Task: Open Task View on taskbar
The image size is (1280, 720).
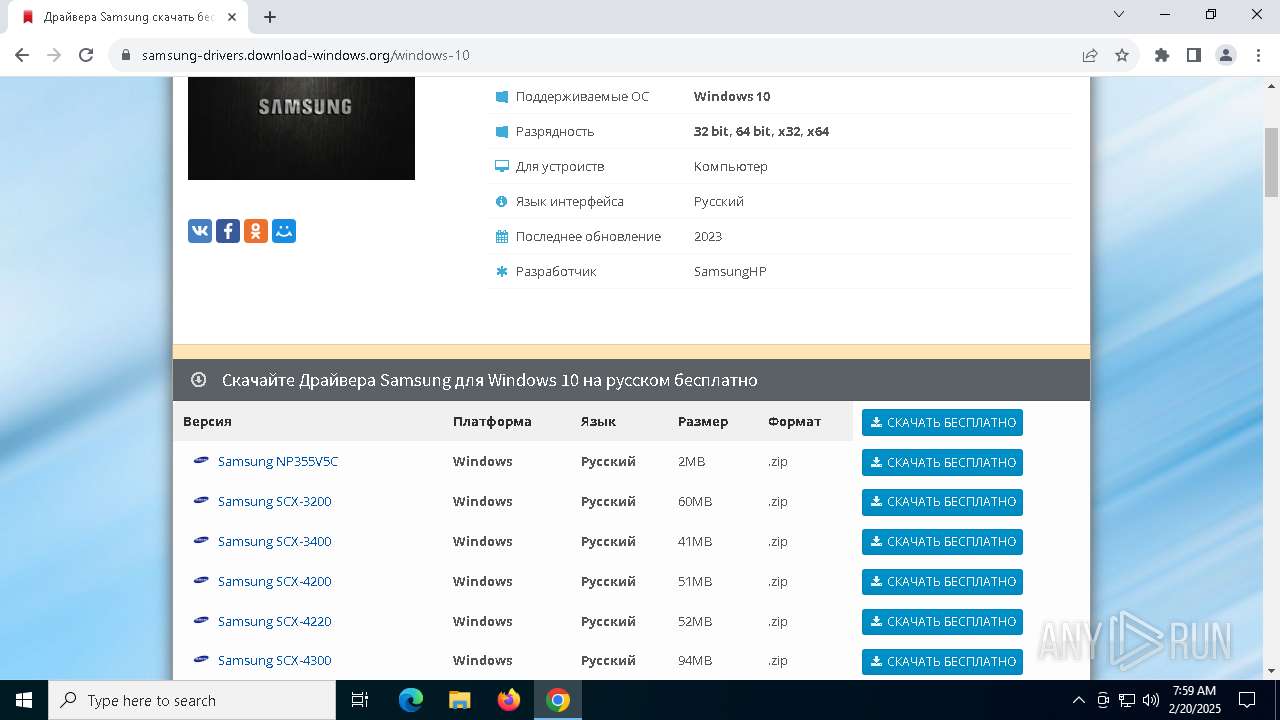Action: [x=360, y=700]
